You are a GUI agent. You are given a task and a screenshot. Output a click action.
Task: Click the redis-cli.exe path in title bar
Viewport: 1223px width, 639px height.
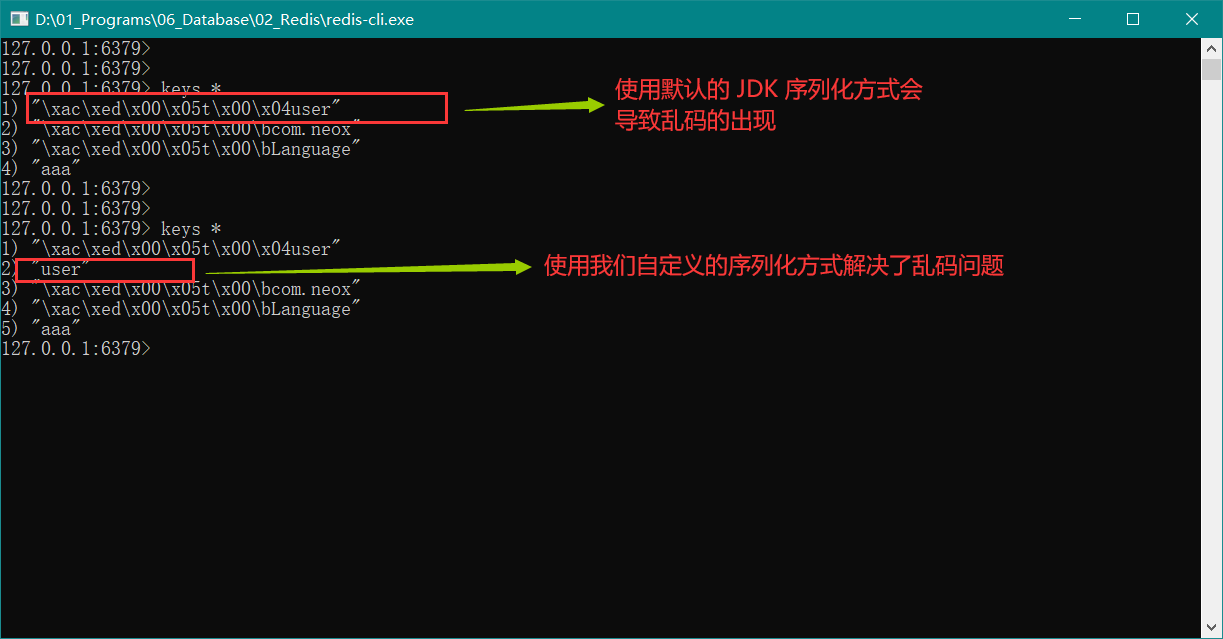click(x=224, y=19)
